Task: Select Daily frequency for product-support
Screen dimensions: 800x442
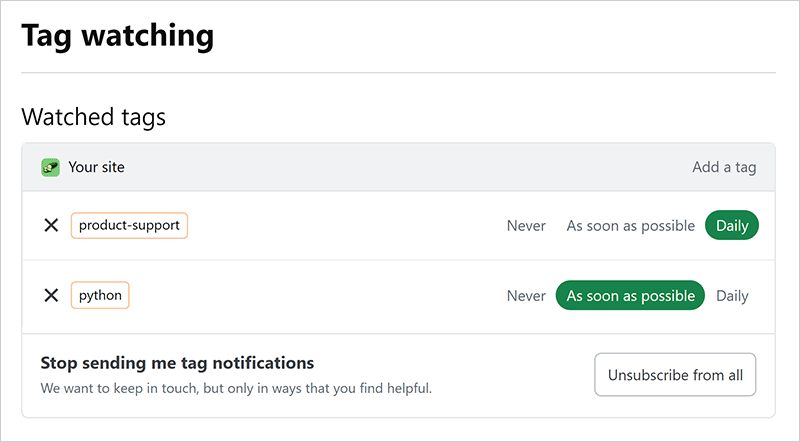Action: [732, 226]
